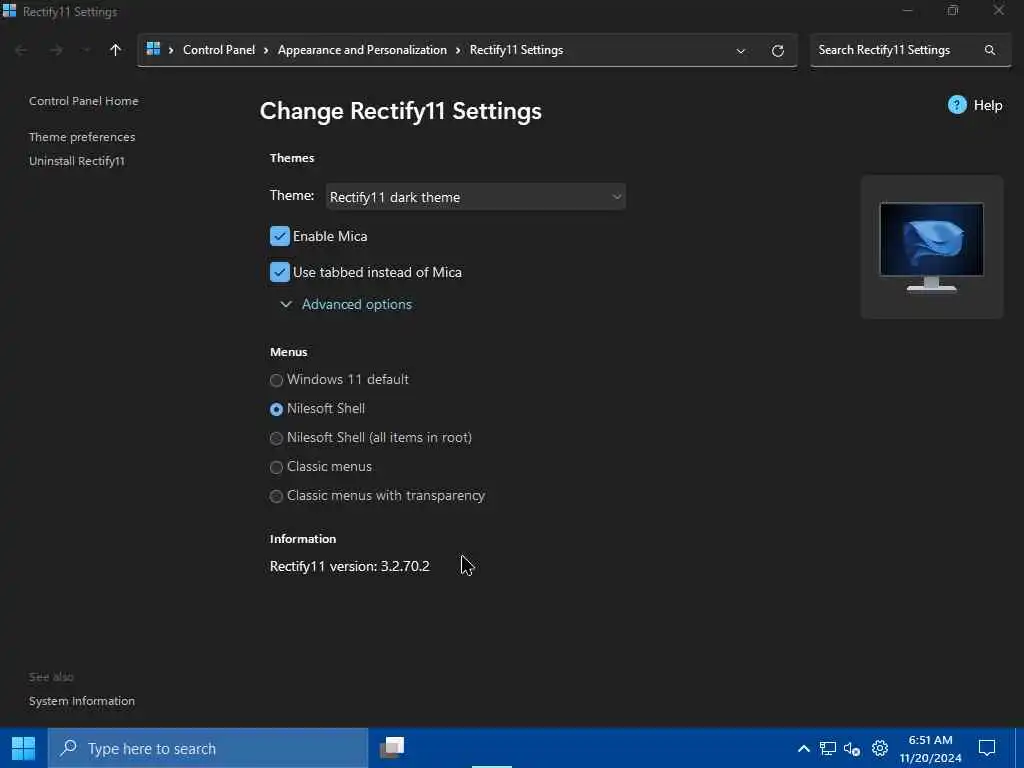Expand Advanced options section

click(x=346, y=304)
